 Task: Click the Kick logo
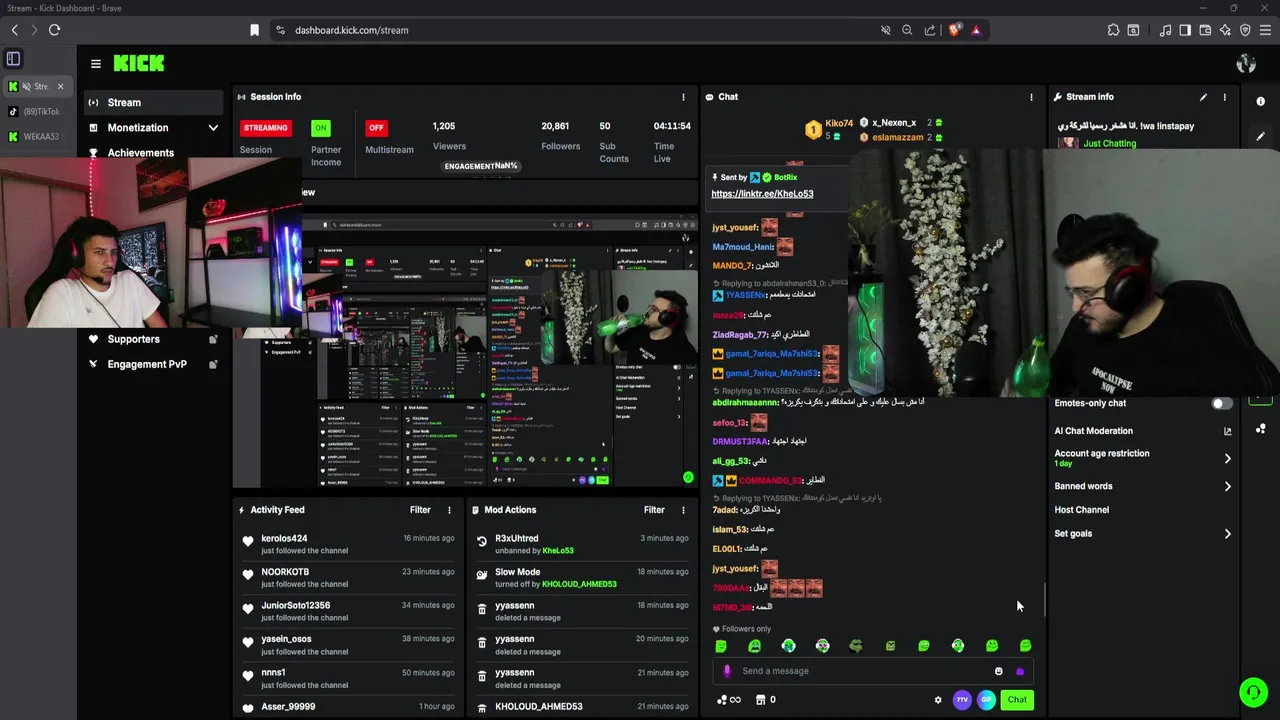[138, 63]
